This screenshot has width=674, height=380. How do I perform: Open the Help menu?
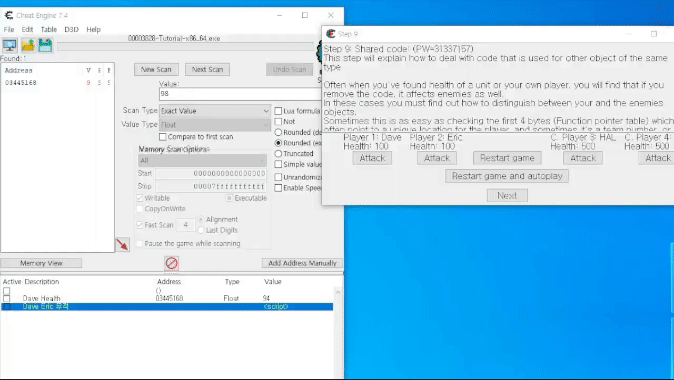(93, 30)
